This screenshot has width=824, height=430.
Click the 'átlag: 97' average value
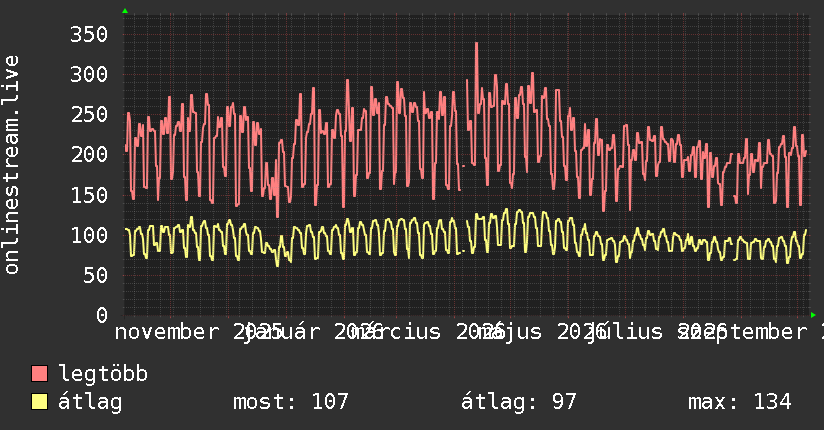point(519,402)
